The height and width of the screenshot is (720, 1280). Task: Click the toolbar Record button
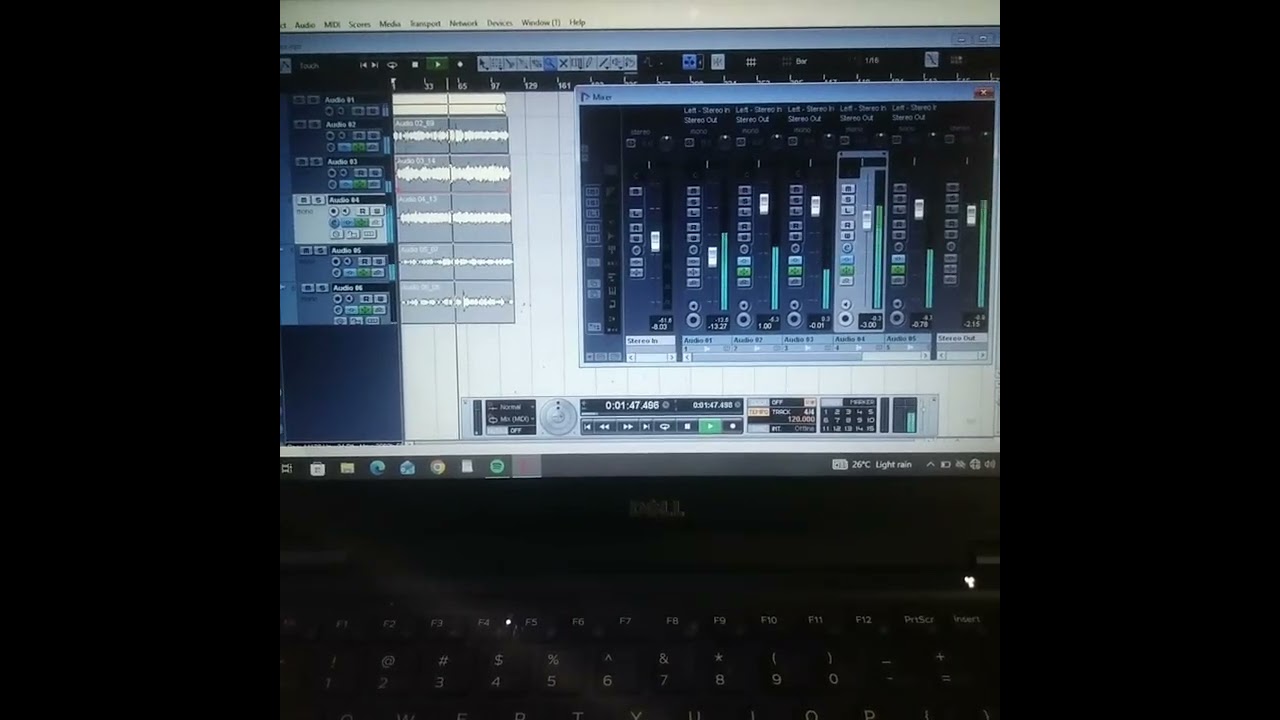[x=460, y=64]
